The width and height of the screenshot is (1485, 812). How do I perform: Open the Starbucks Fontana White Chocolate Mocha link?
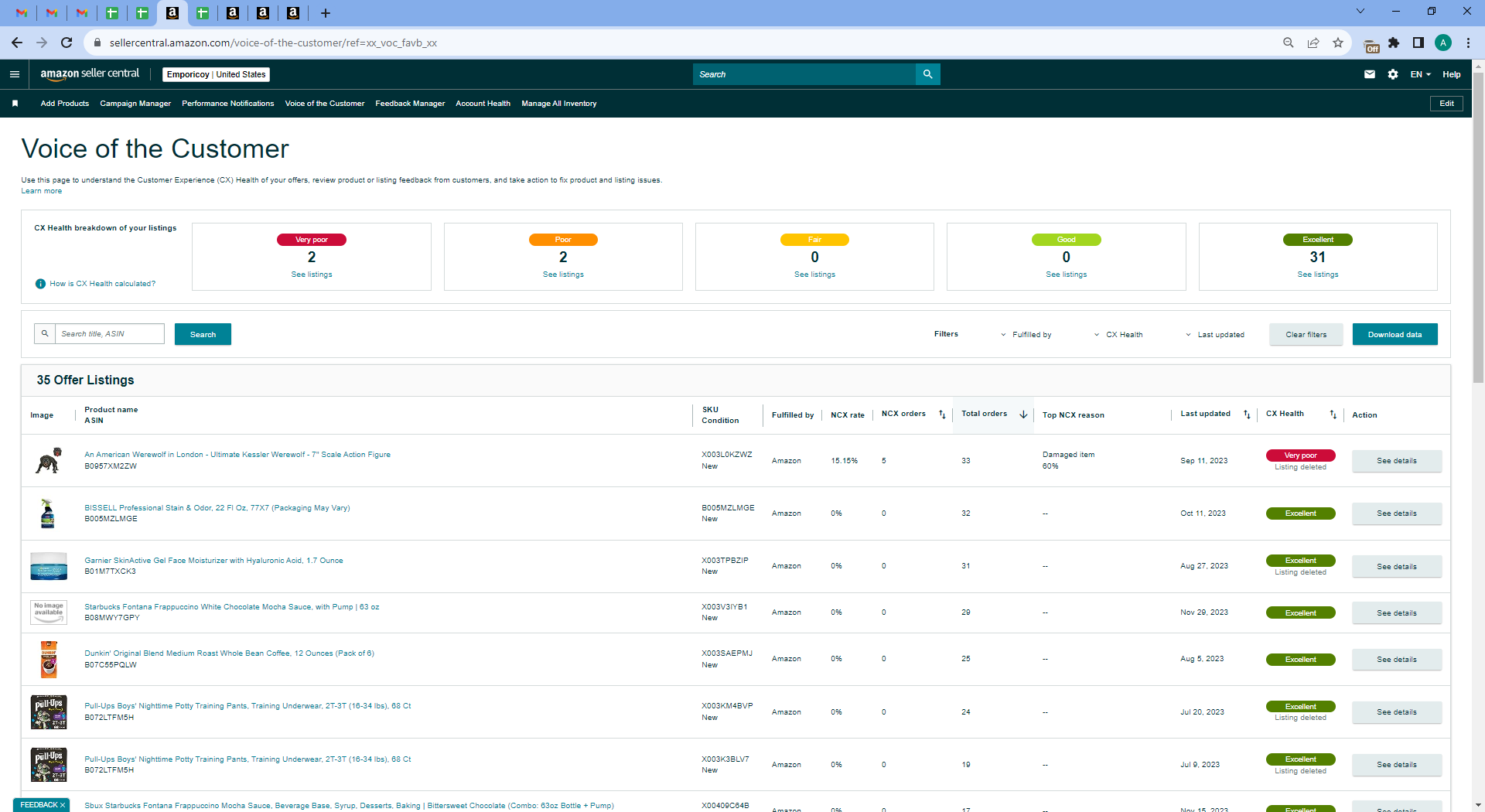(232, 607)
